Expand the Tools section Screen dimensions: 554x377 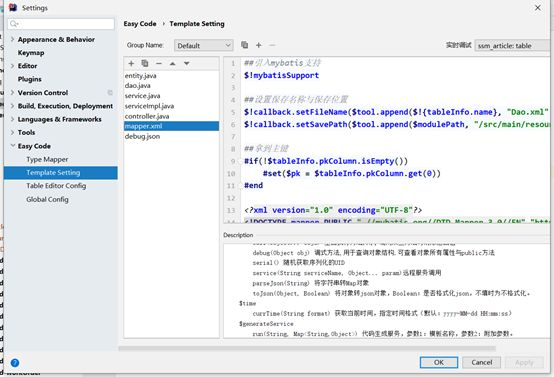pyautogui.click(x=12, y=132)
